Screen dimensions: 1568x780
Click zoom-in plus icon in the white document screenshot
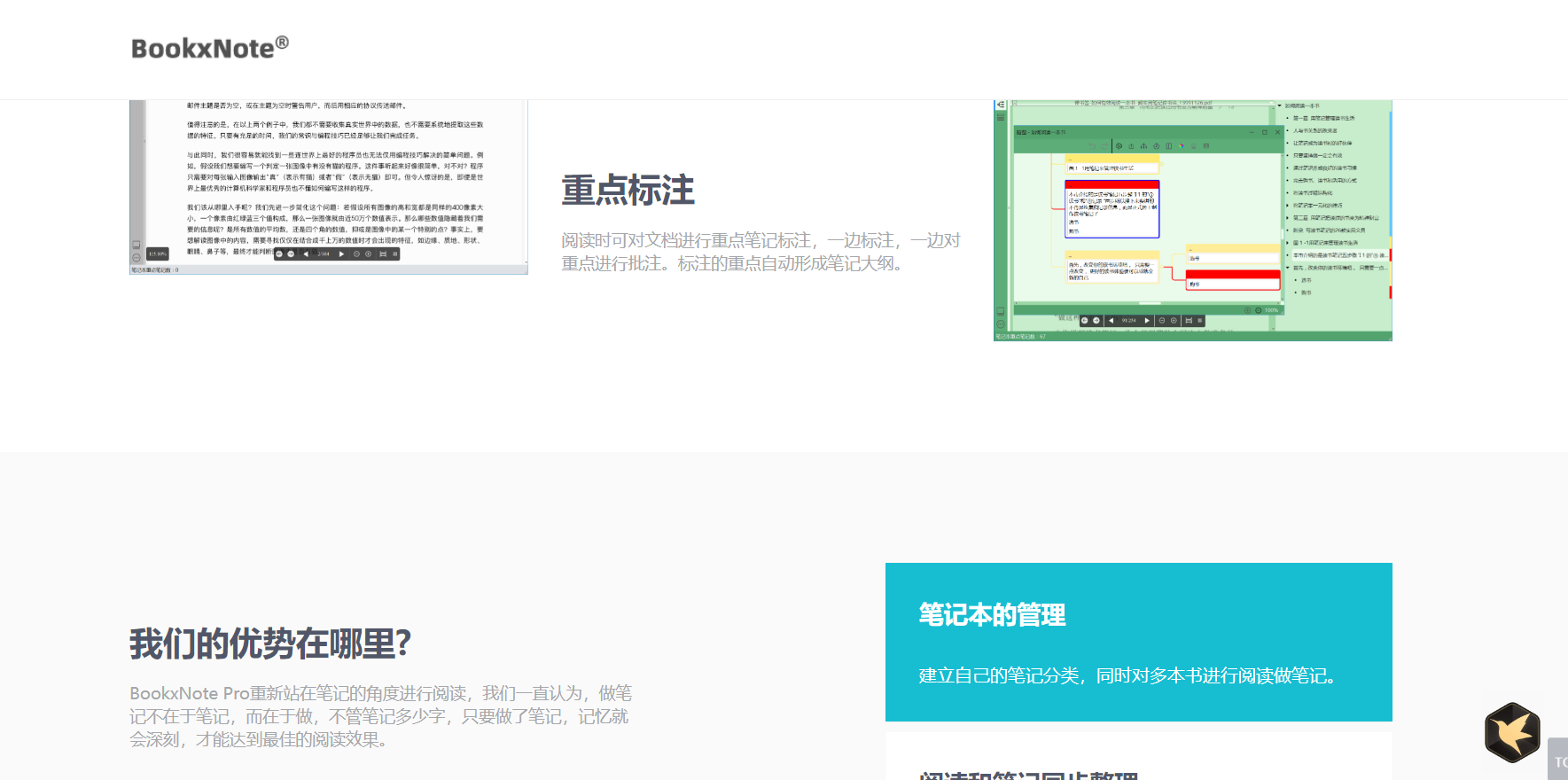pyautogui.click(x=369, y=254)
